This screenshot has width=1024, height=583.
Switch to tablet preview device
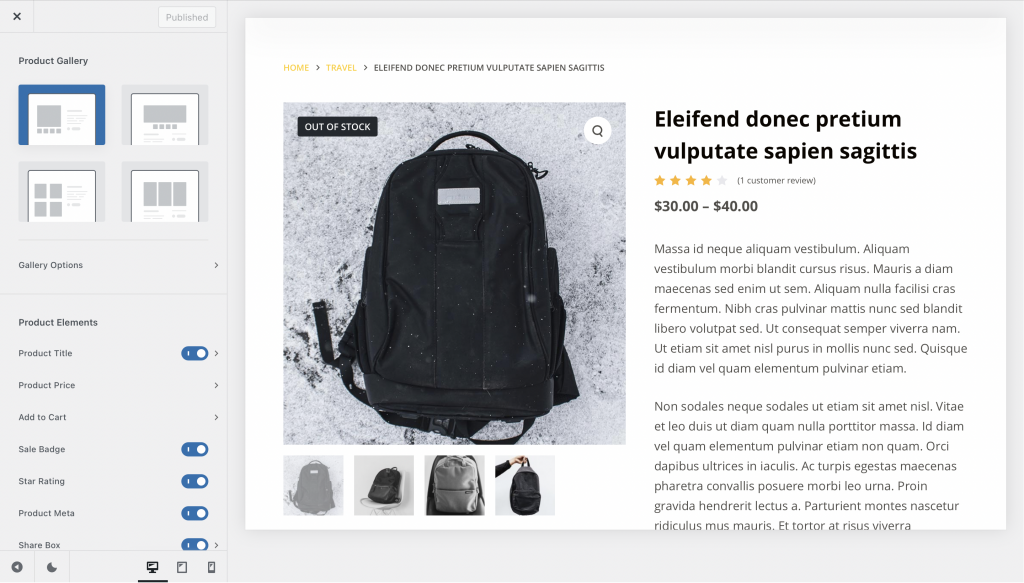(x=182, y=567)
